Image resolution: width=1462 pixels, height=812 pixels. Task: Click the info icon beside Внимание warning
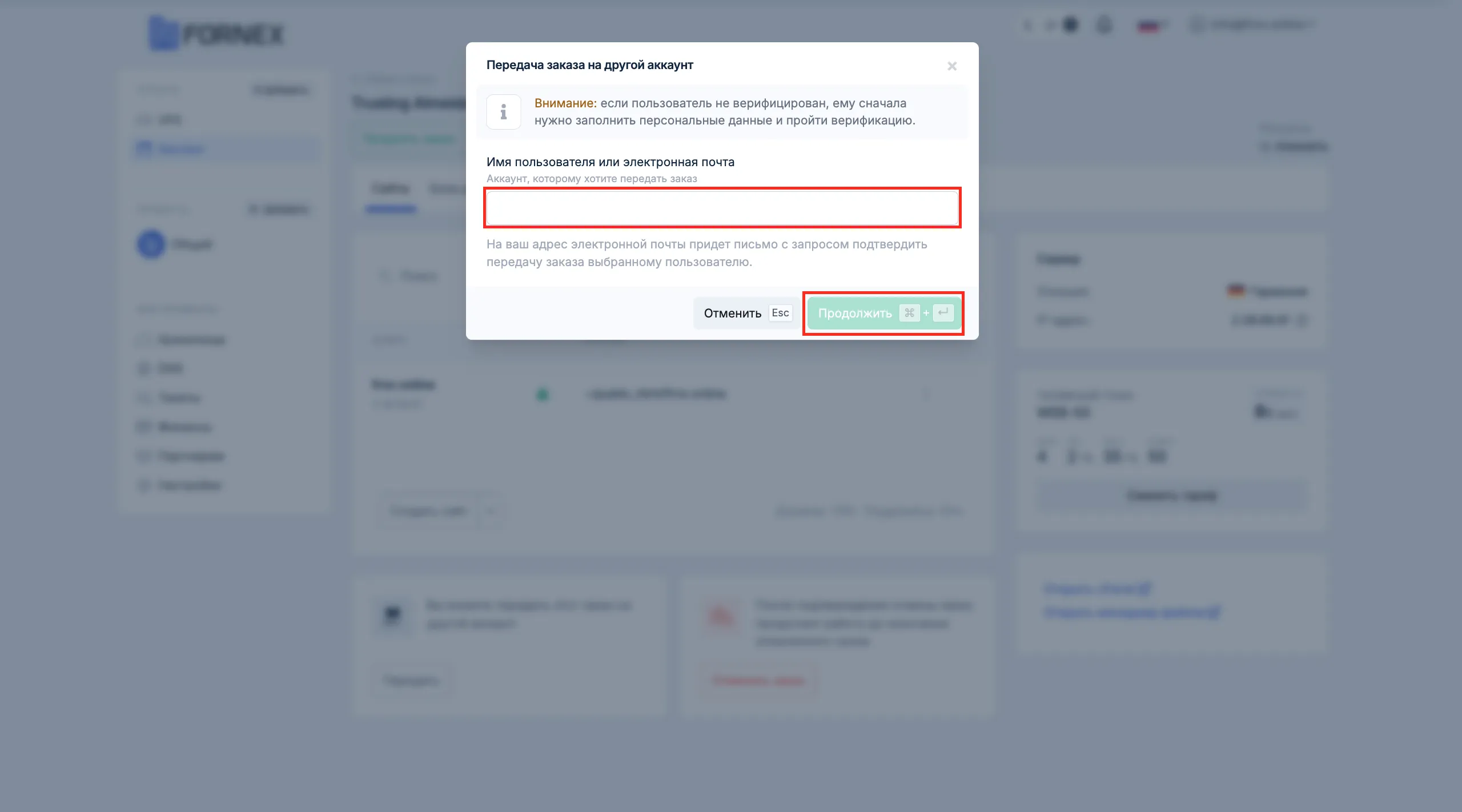(x=503, y=112)
